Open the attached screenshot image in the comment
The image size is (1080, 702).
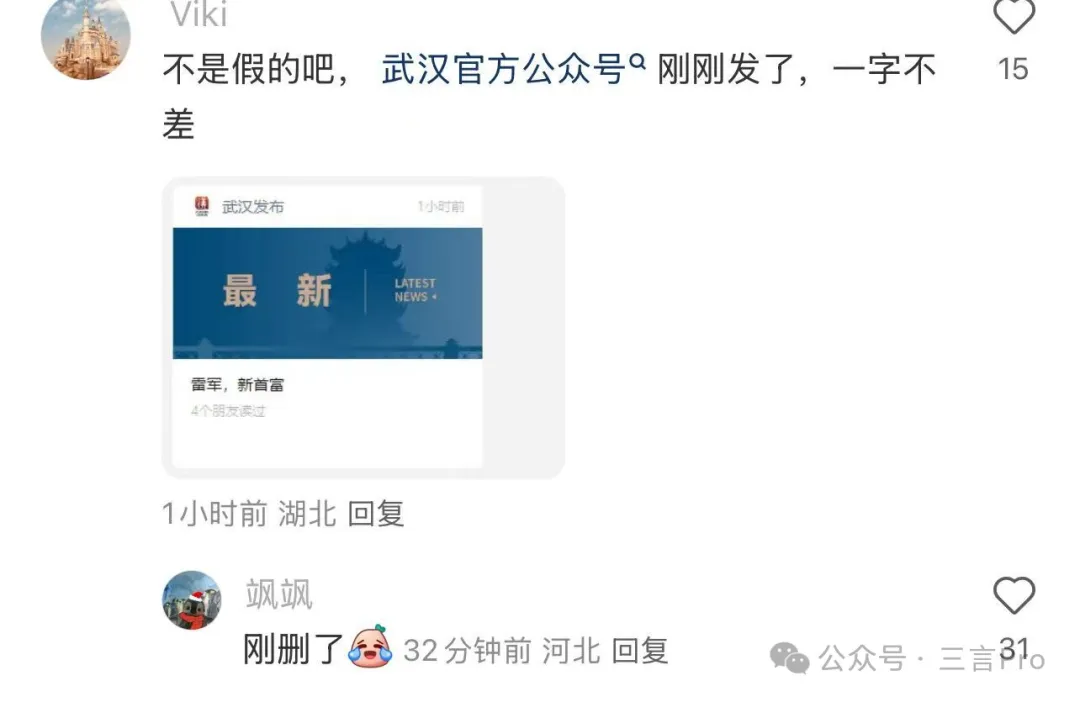point(363,327)
